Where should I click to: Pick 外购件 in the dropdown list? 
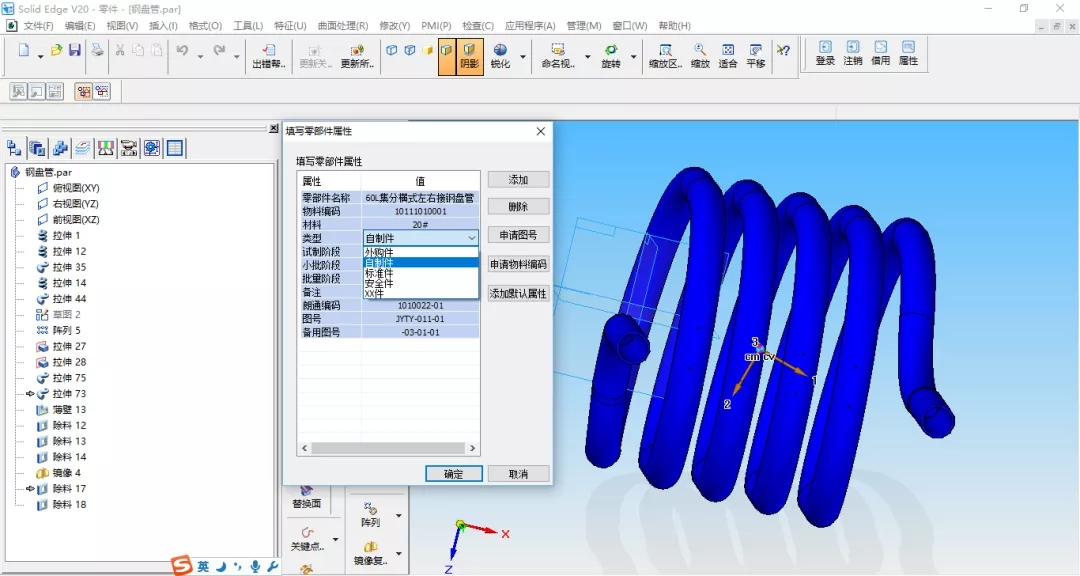380,252
